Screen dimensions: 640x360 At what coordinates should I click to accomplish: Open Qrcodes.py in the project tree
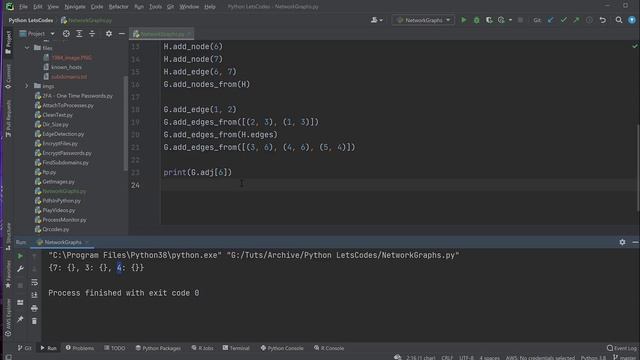pos(52,229)
